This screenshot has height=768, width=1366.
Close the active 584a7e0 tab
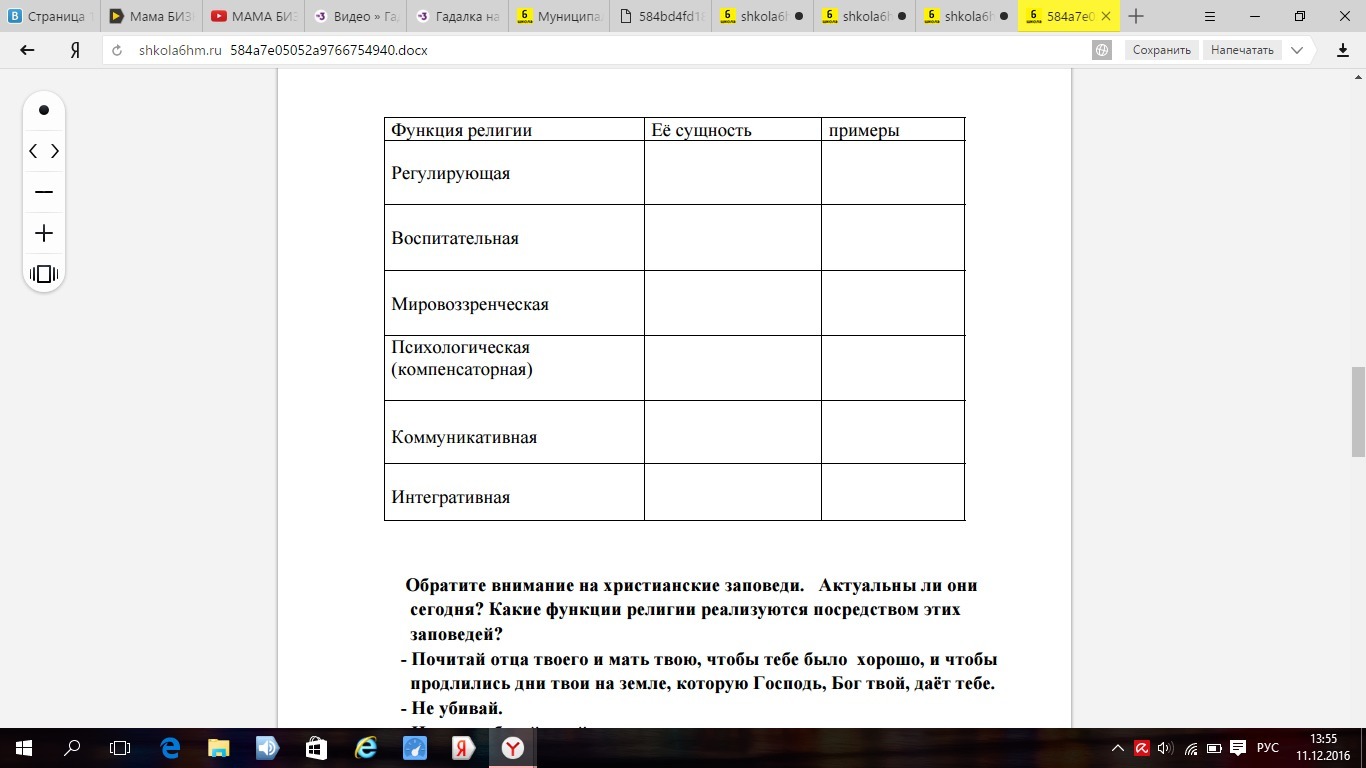click(1105, 16)
